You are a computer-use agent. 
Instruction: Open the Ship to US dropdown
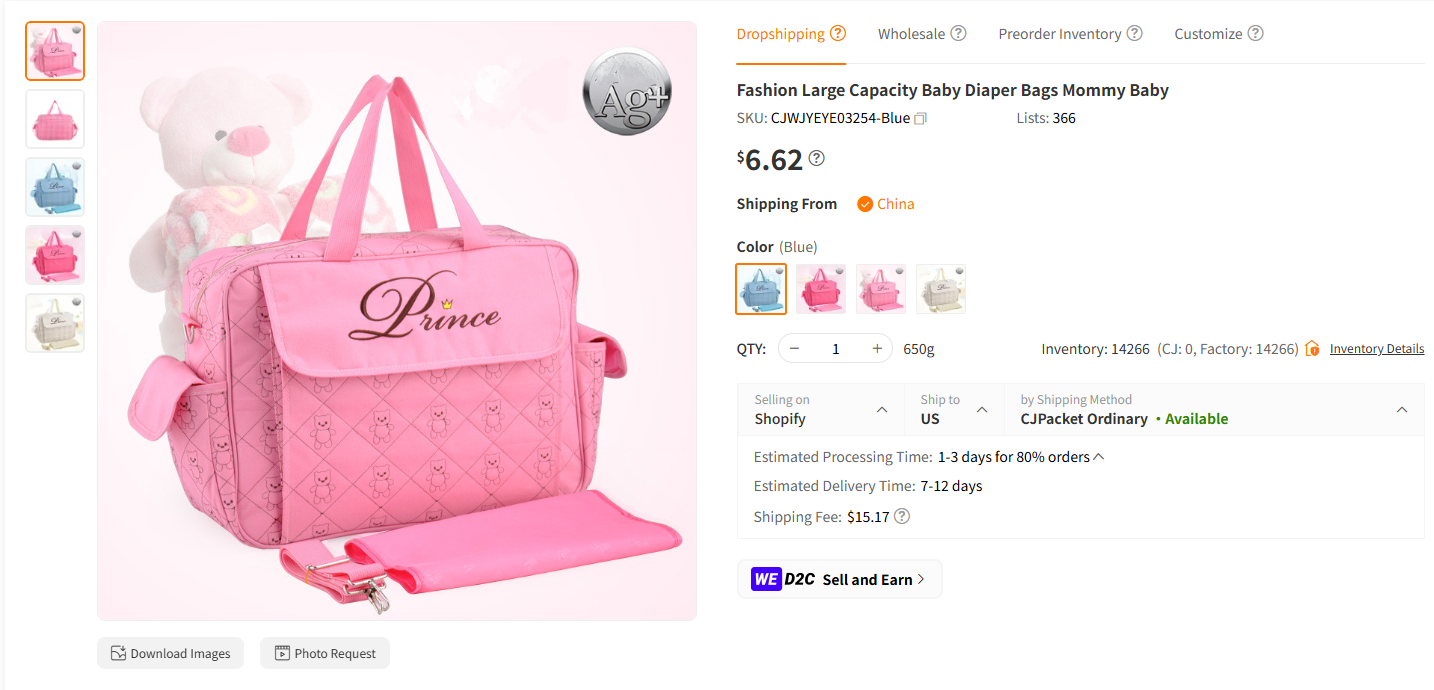pos(982,409)
